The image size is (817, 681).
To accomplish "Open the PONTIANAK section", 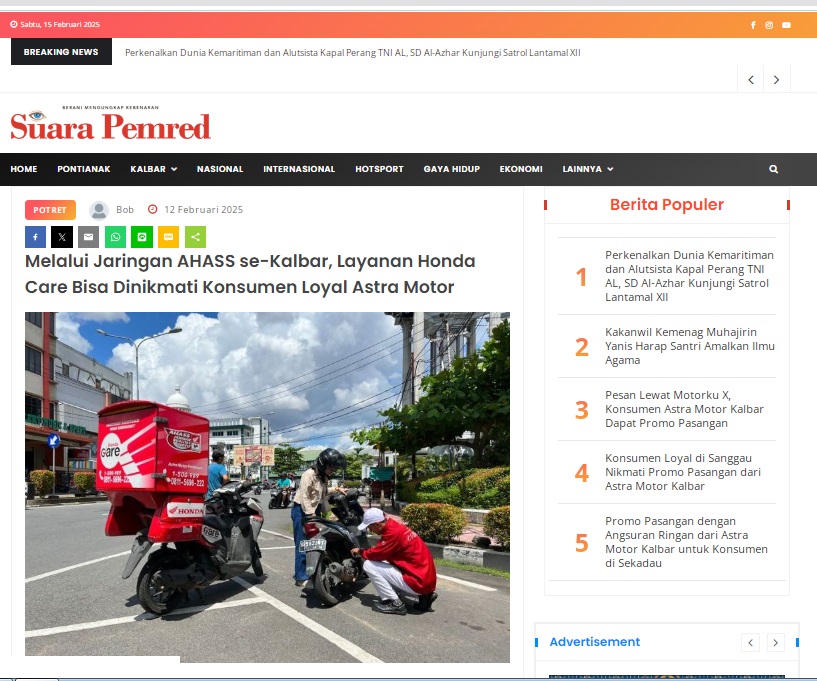I will click(84, 169).
